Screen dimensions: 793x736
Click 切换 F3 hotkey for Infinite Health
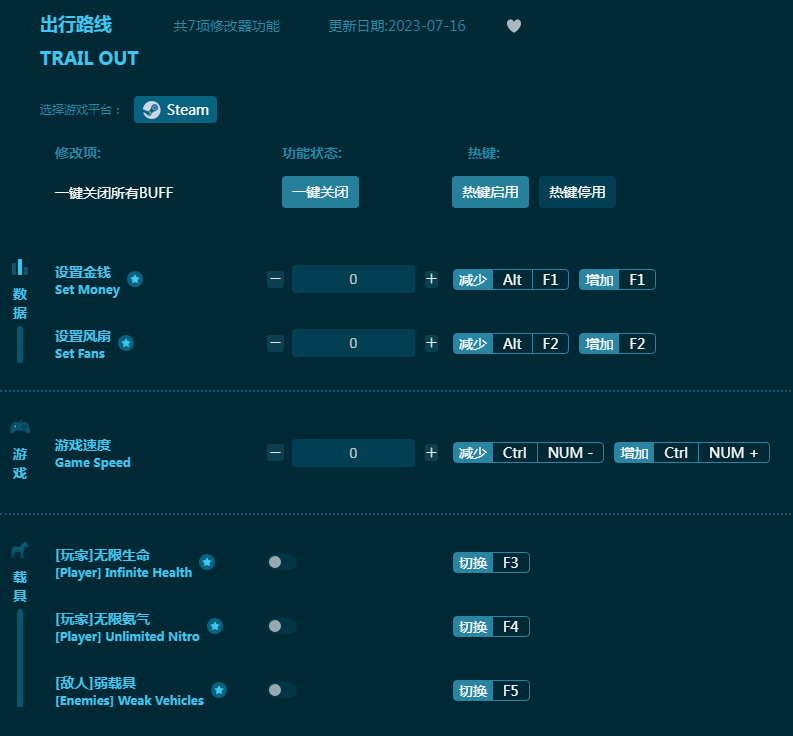pos(491,562)
